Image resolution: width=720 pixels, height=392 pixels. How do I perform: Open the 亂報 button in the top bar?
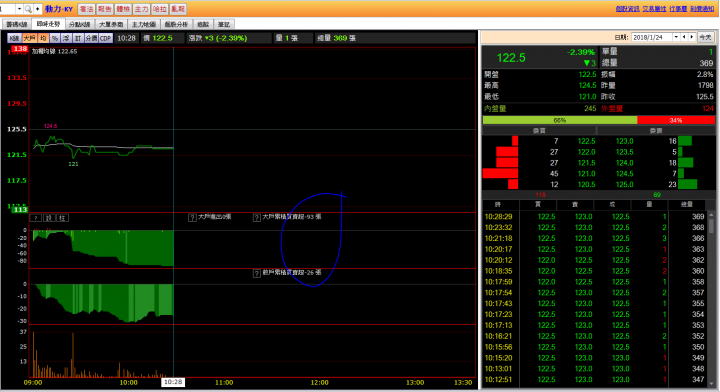[178, 9]
